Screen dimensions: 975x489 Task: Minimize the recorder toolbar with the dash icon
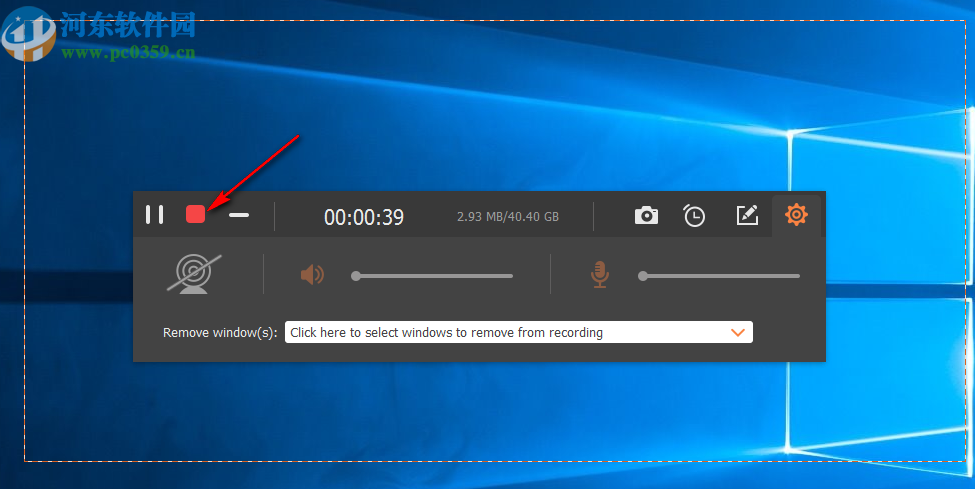point(239,215)
